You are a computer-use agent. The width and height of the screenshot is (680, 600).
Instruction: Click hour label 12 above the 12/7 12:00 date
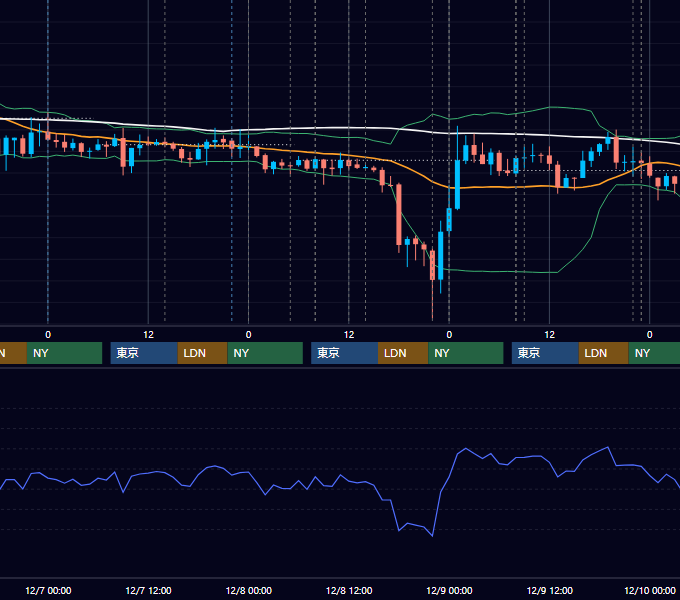(148, 335)
